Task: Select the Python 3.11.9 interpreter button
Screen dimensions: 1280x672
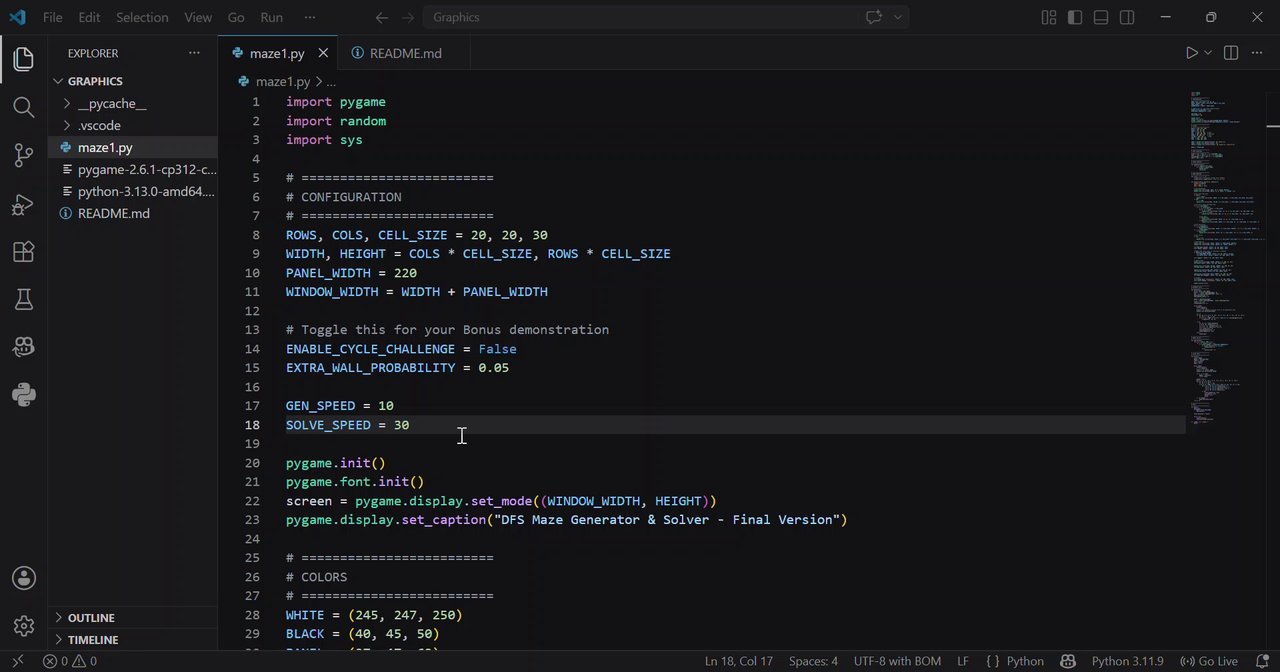Action: 1127,661
